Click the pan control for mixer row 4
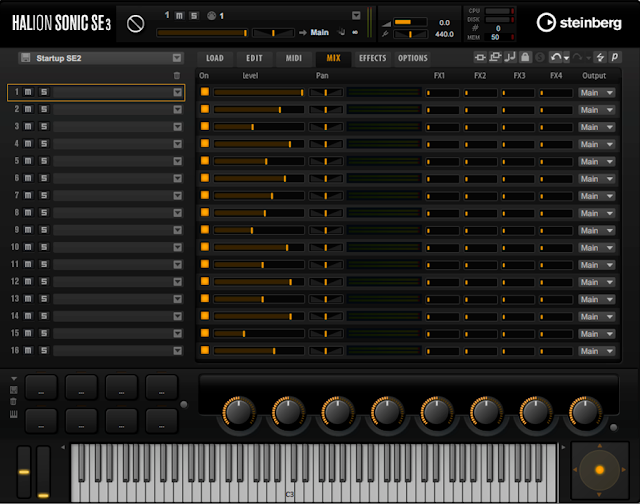The height and width of the screenshot is (504, 640). 326,144
